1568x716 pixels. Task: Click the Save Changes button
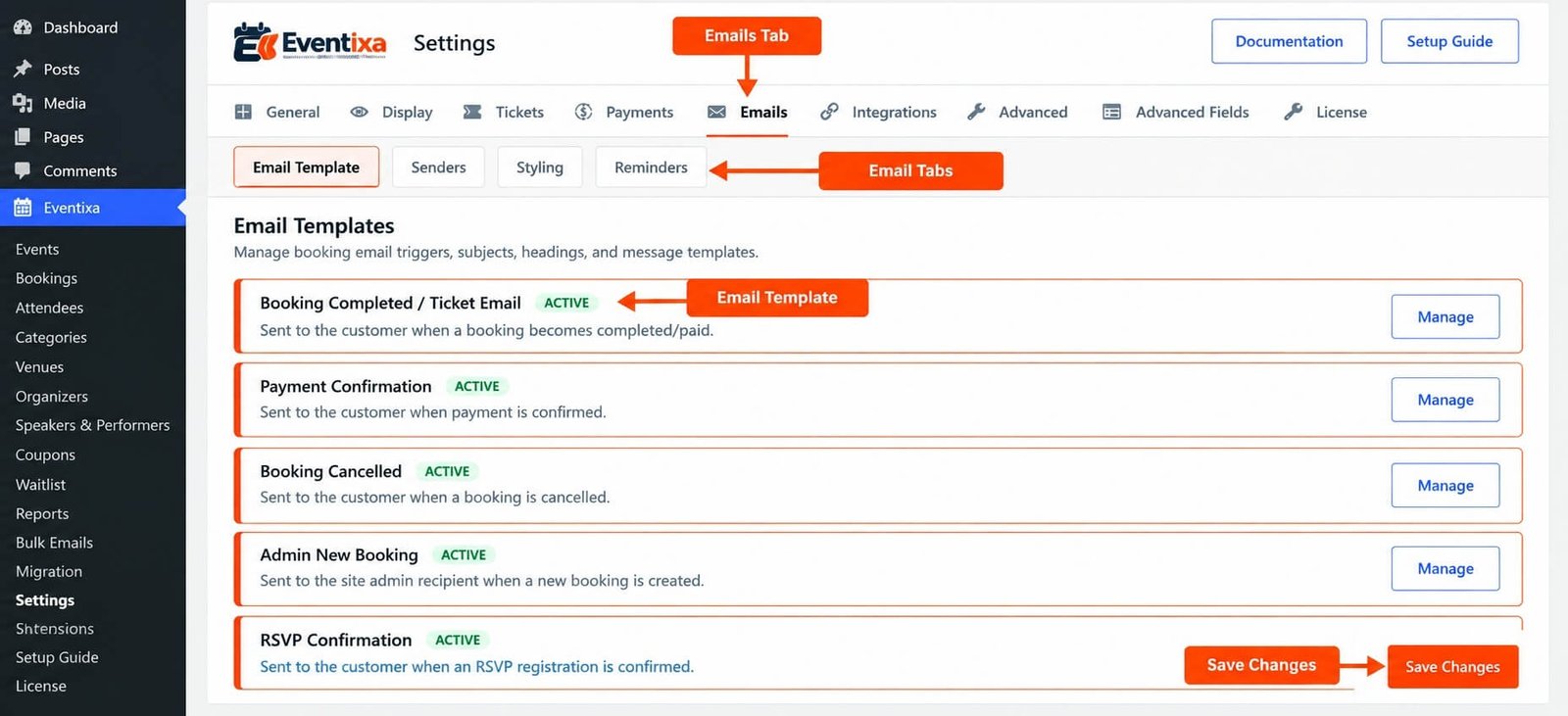1452,666
